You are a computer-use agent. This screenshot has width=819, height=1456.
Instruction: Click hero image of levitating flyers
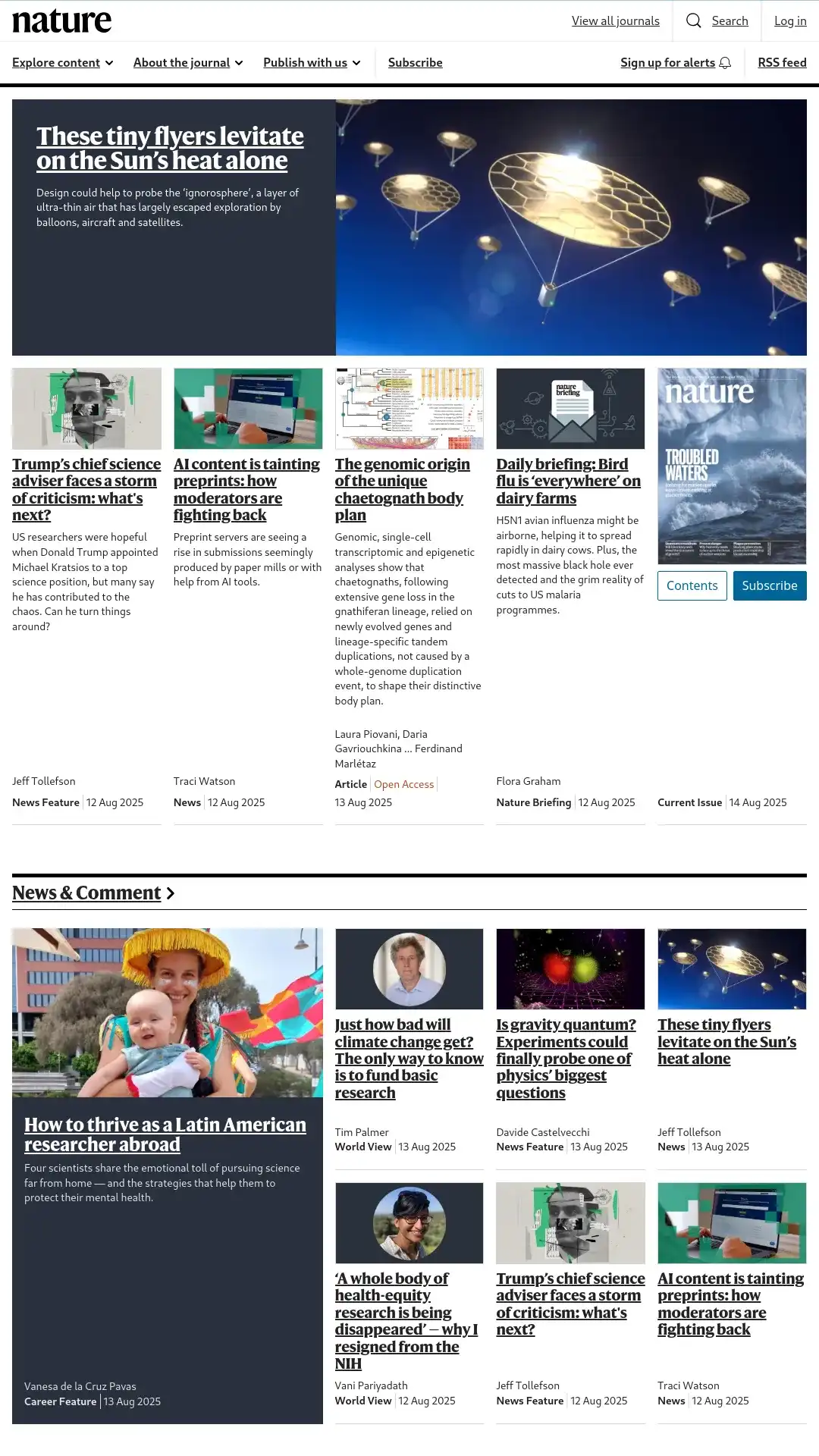click(x=571, y=227)
